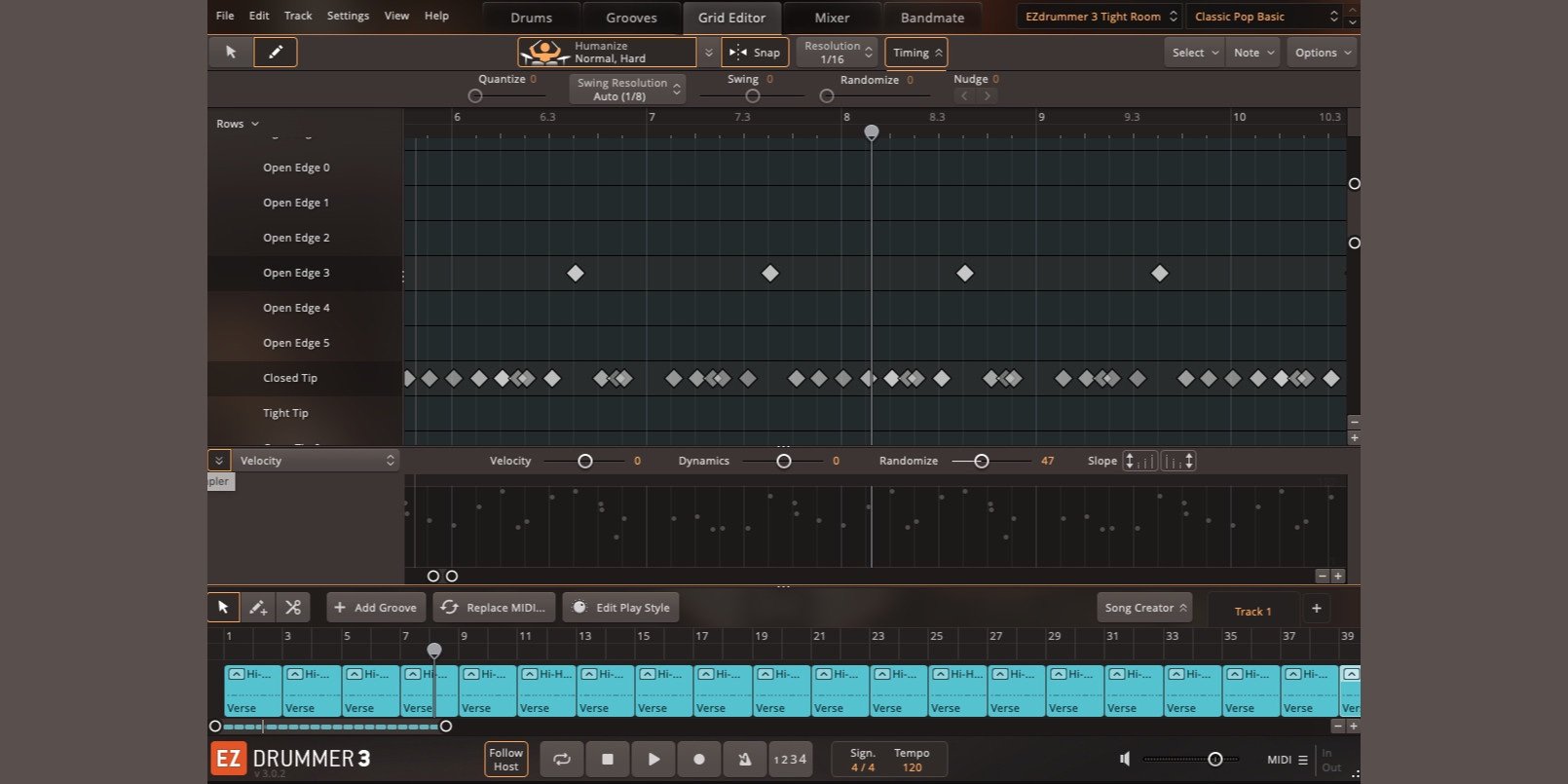
Task: Toggle the metronome icon
Action: tap(744, 760)
